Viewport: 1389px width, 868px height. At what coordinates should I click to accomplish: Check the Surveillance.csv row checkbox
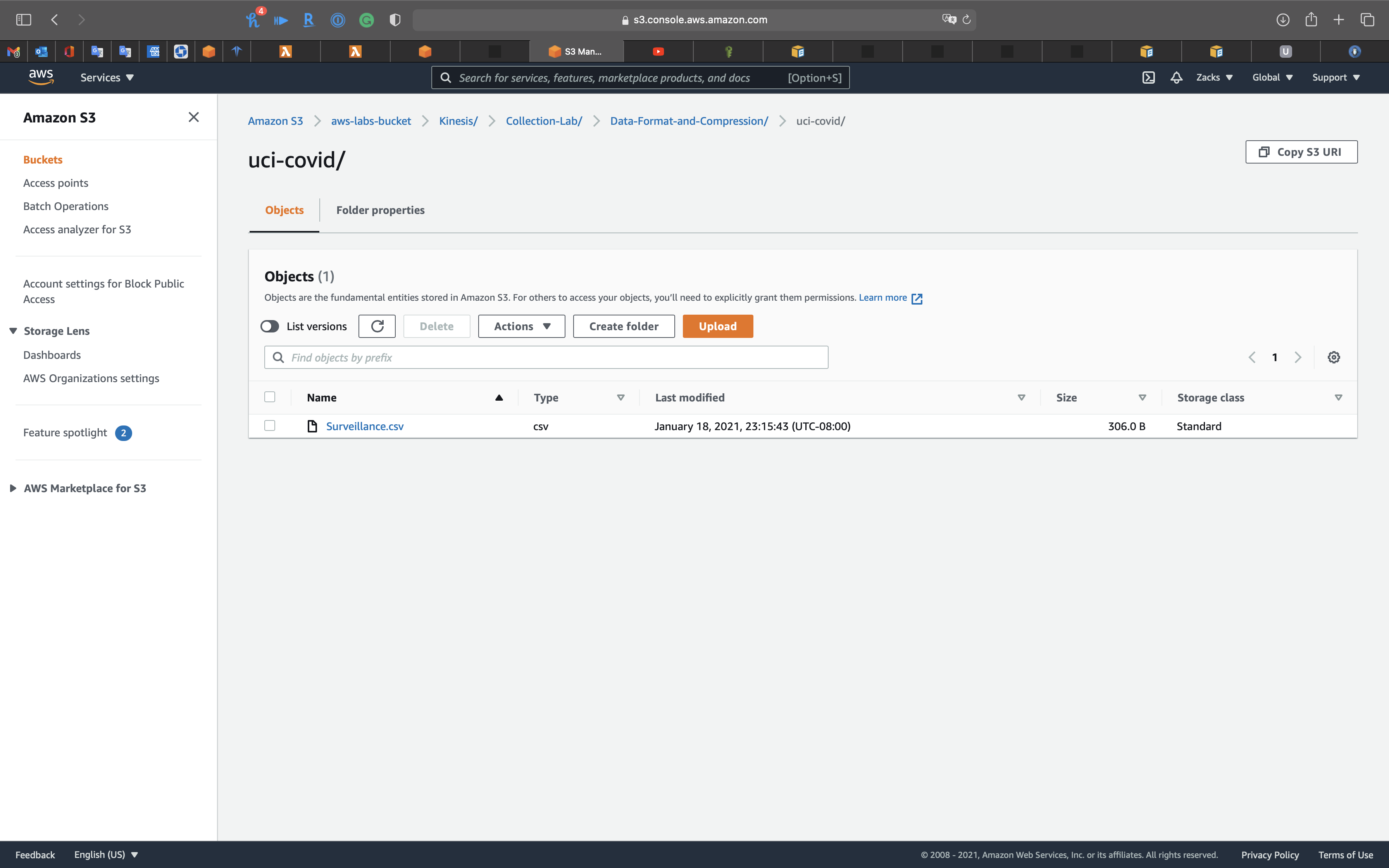point(270,425)
